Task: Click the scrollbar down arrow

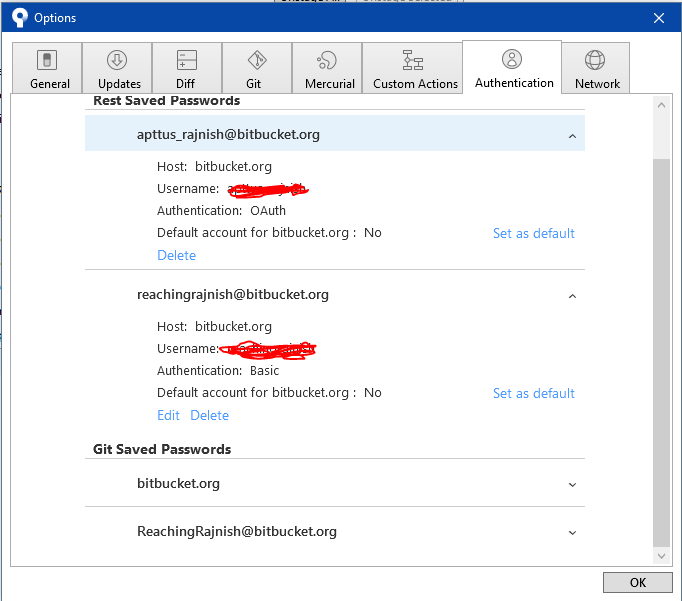Action: point(661,556)
